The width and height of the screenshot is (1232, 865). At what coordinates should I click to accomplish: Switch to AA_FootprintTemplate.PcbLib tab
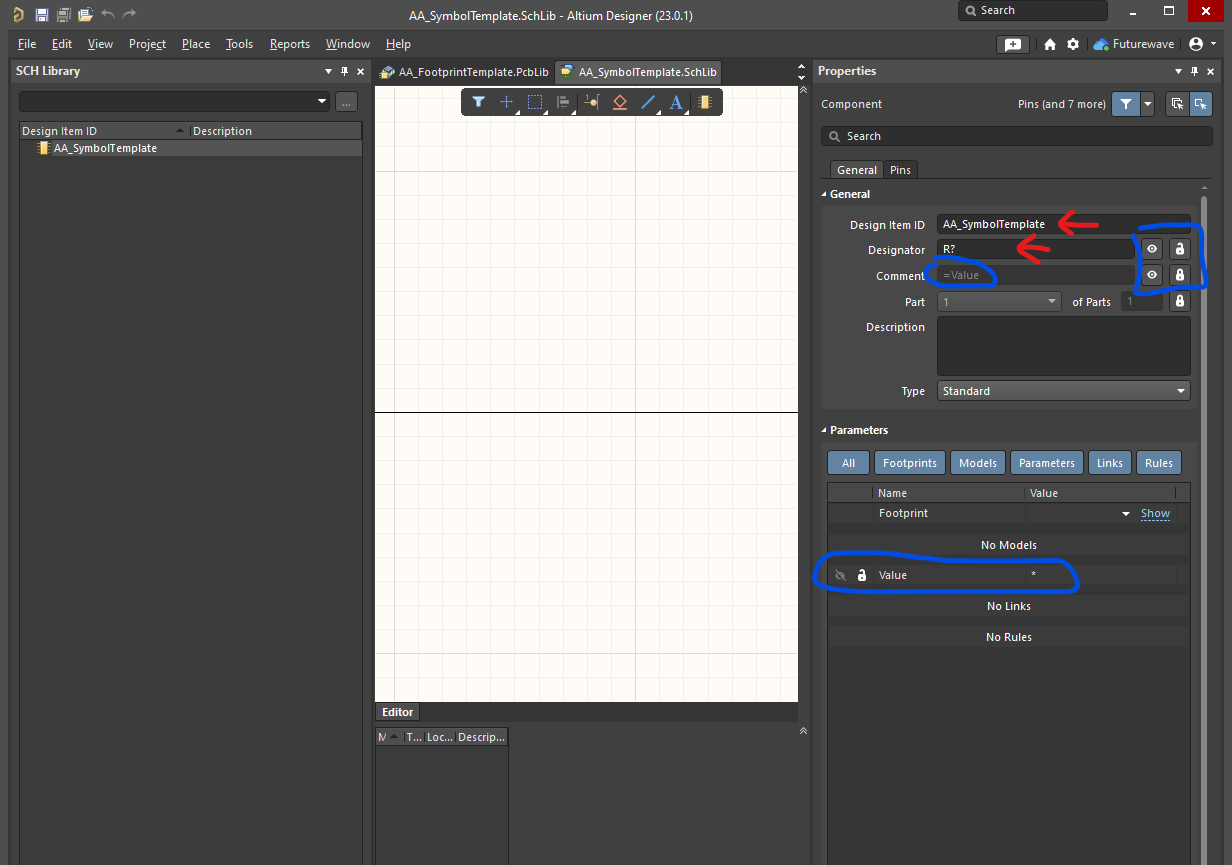[x=465, y=72]
